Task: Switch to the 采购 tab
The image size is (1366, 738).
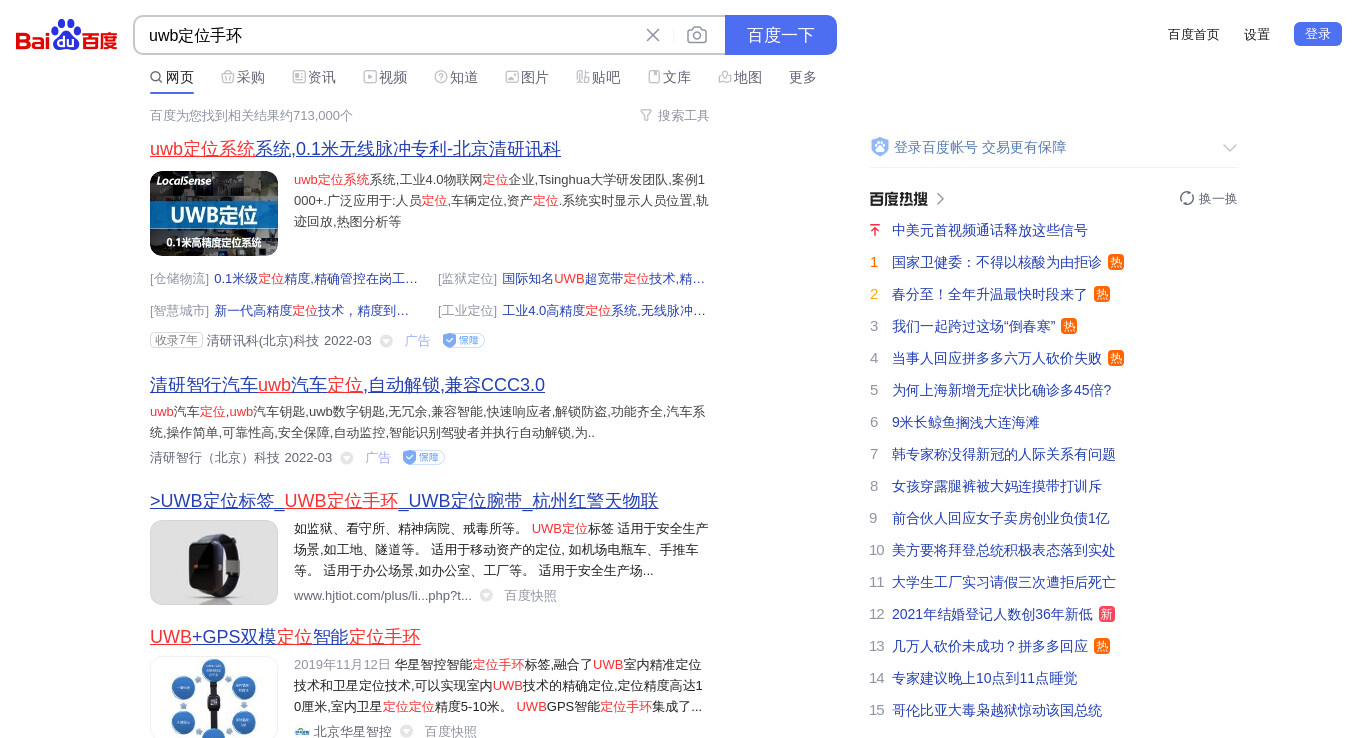Action: (243, 77)
